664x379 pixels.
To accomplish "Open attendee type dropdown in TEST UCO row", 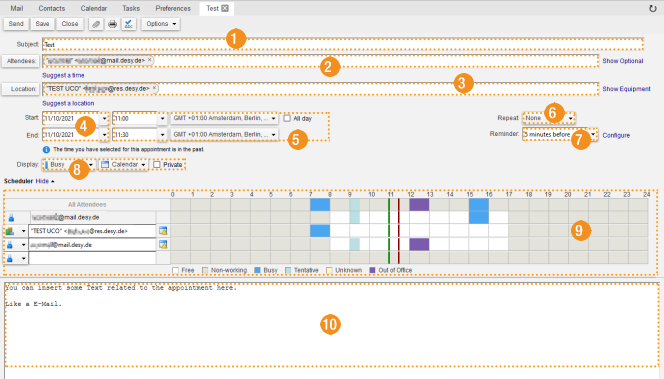I will point(23,231).
